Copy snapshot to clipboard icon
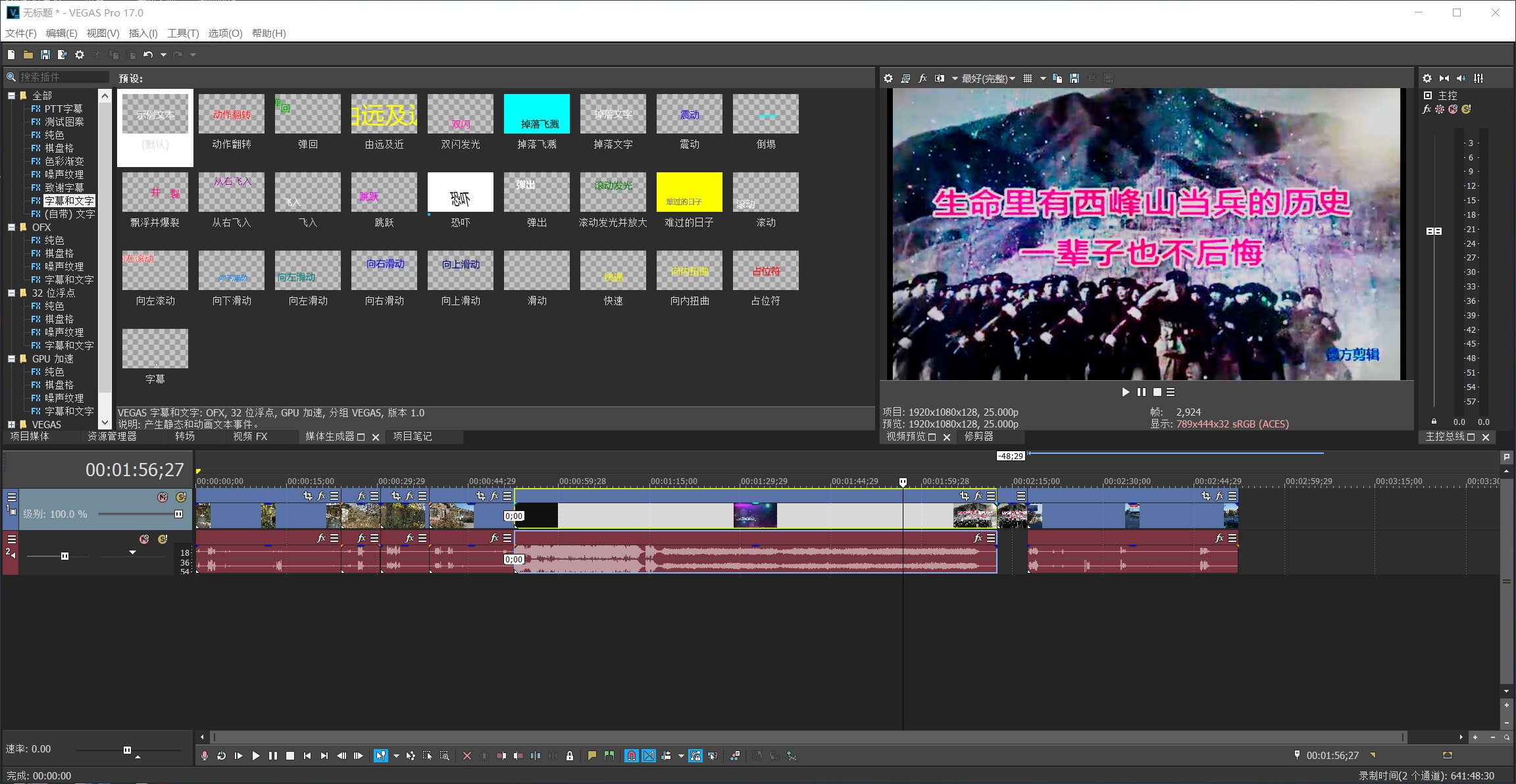The width and height of the screenshot is (1516, 784). (x=1057, y=78)
